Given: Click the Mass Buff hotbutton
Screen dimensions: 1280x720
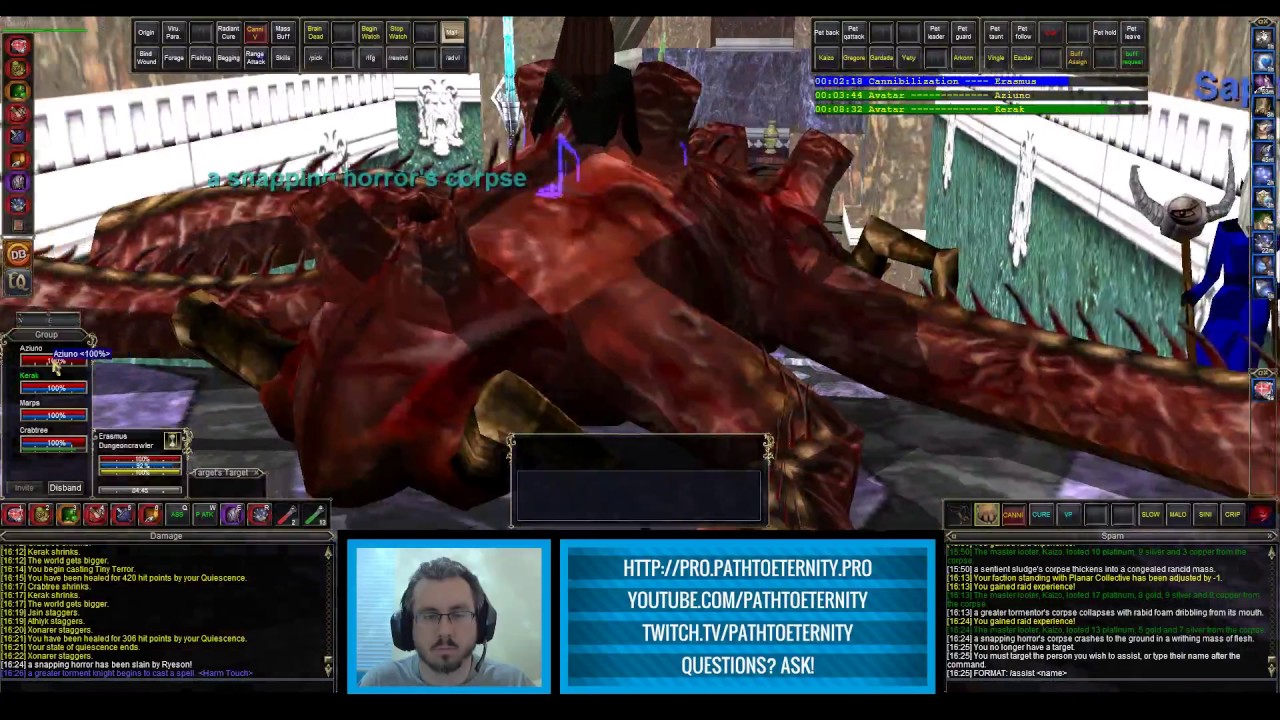Looking at the screenshot, I should [x=283, y=33].
